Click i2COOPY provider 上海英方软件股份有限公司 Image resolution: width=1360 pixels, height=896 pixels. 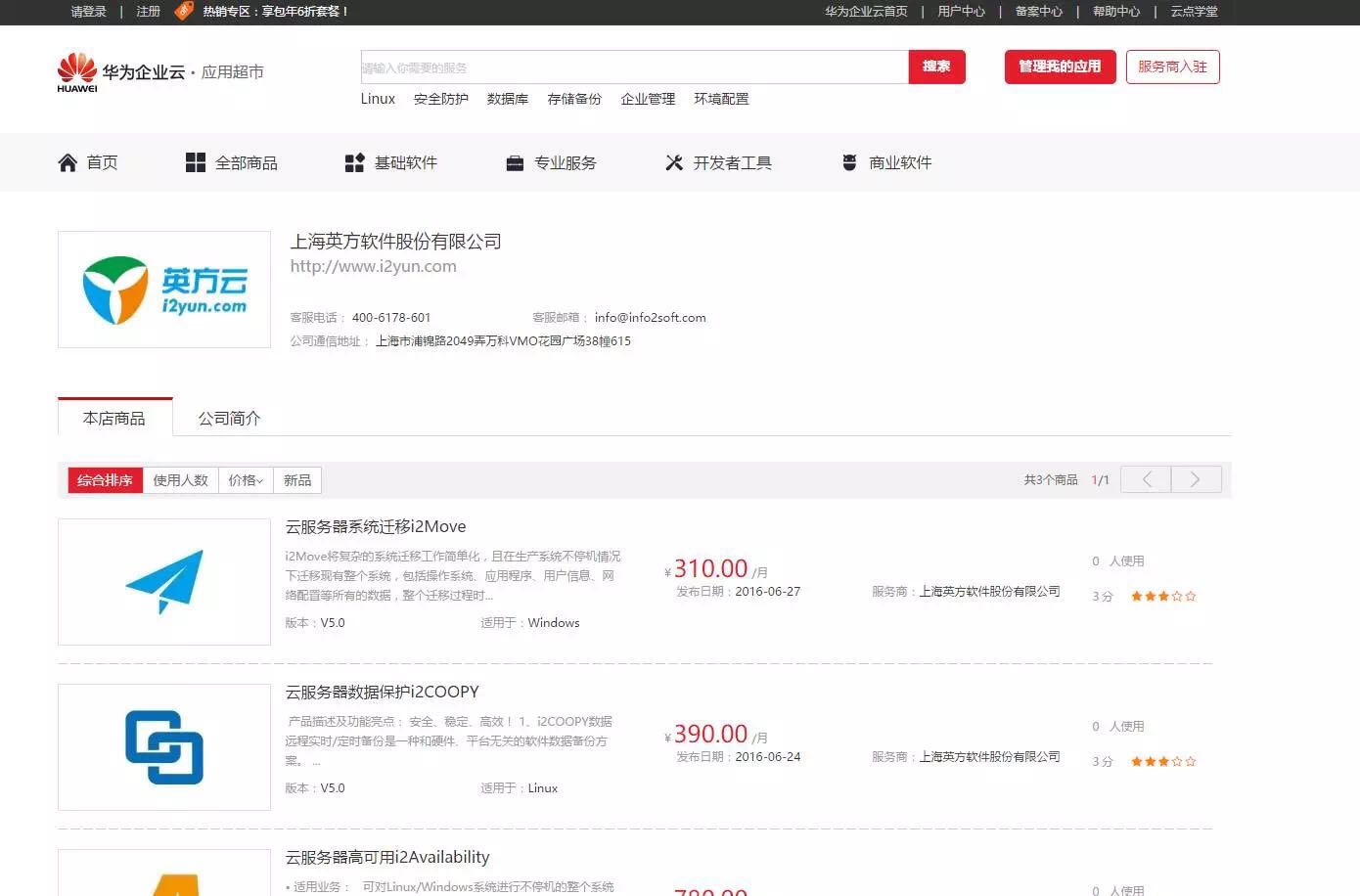[989, 756]
